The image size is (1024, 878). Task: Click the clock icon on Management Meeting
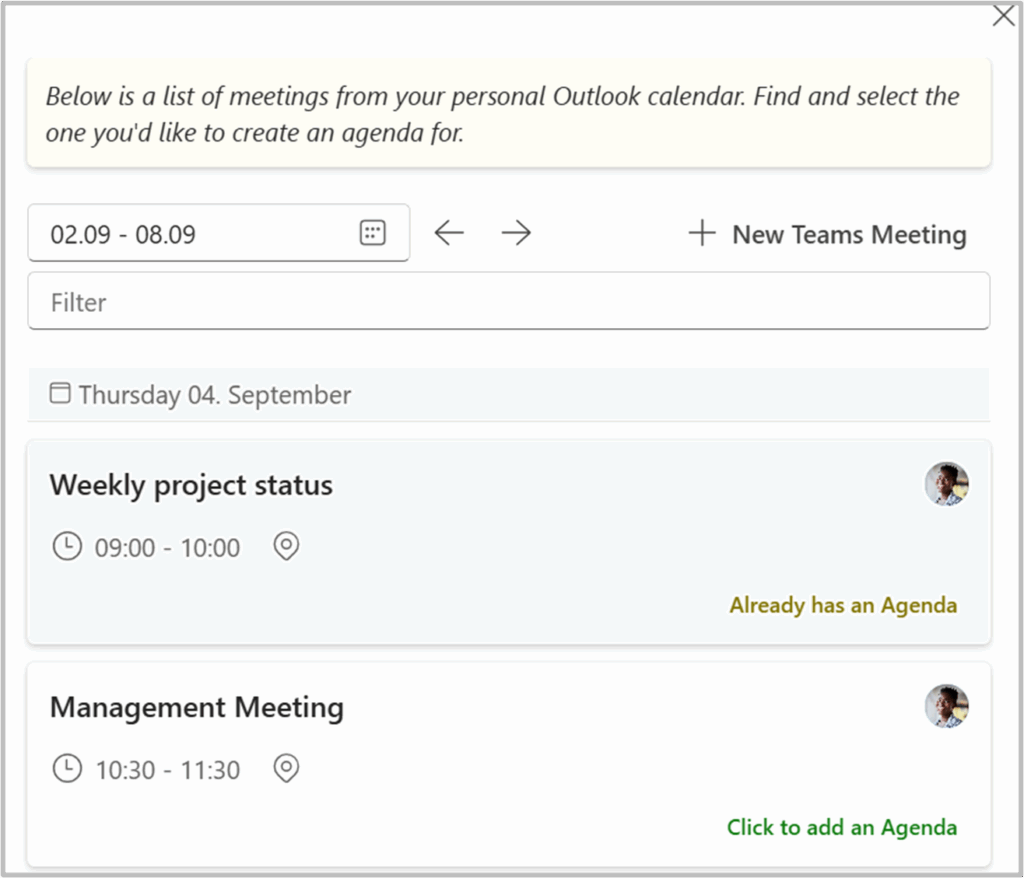click(66, 769)
